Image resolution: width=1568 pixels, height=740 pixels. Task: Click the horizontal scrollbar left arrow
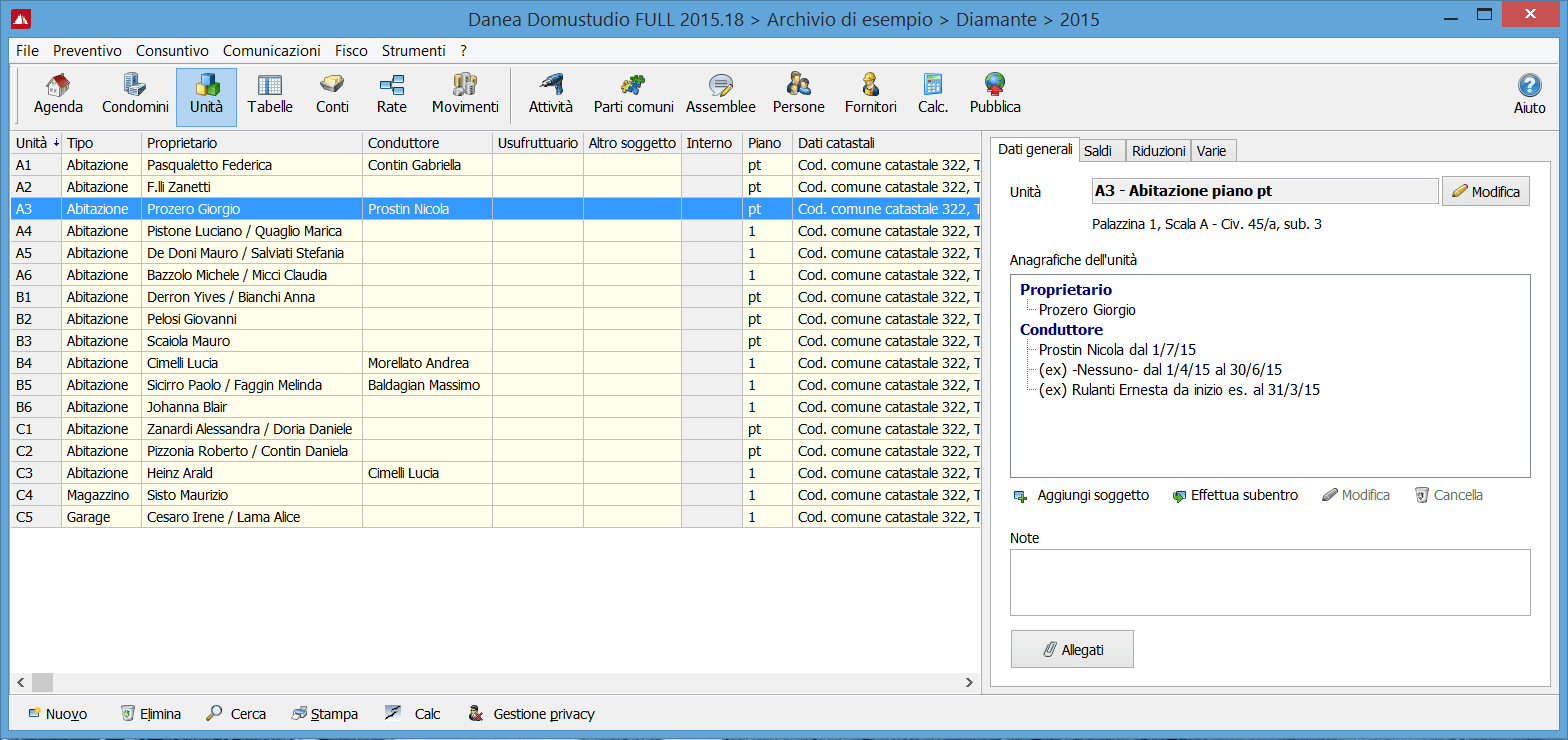pos(21,682)
